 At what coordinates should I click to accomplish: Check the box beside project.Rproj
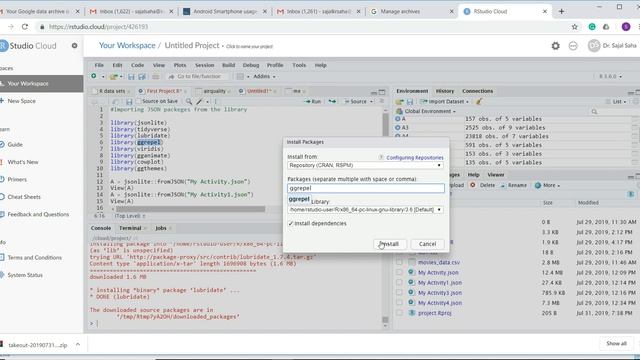(399, 313)
